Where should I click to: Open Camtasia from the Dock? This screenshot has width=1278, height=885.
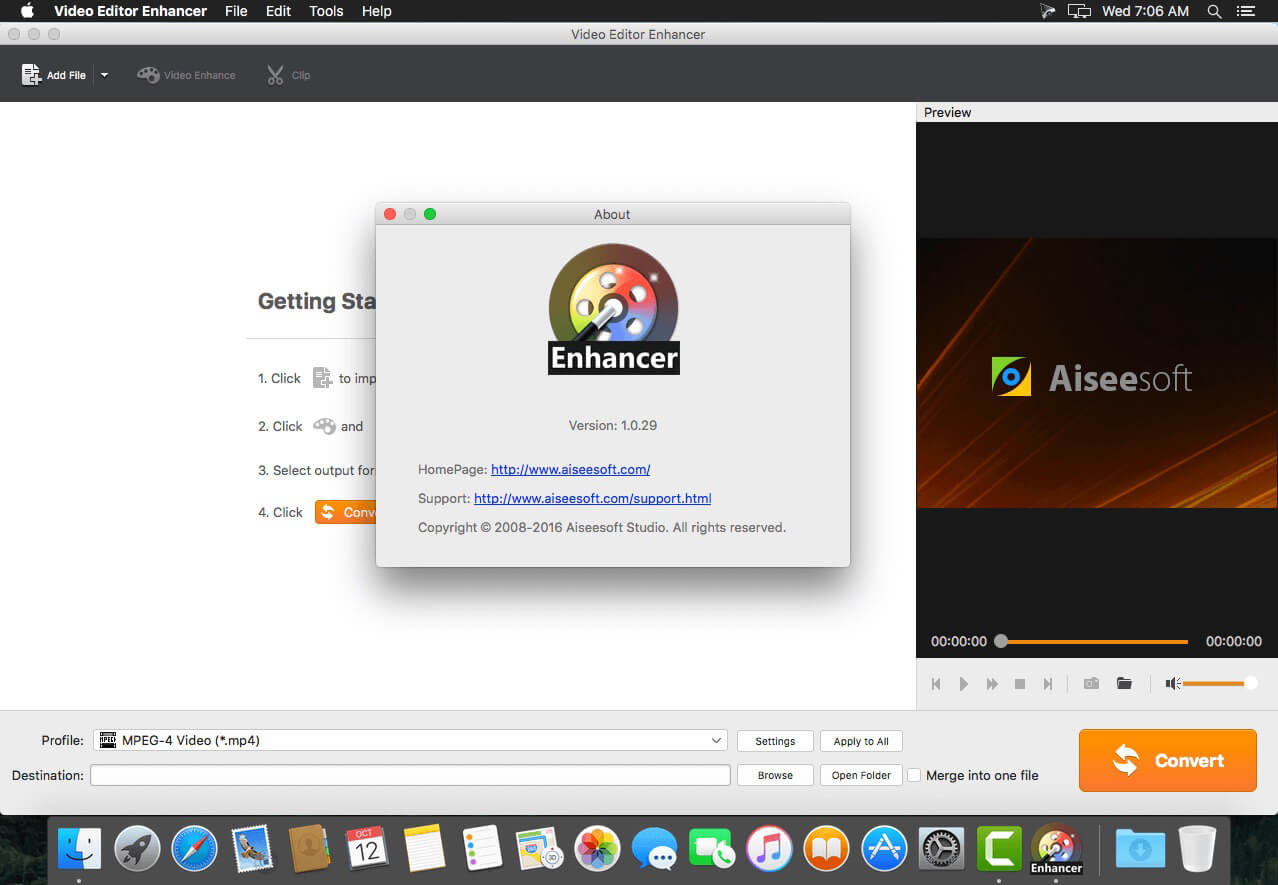998,848
